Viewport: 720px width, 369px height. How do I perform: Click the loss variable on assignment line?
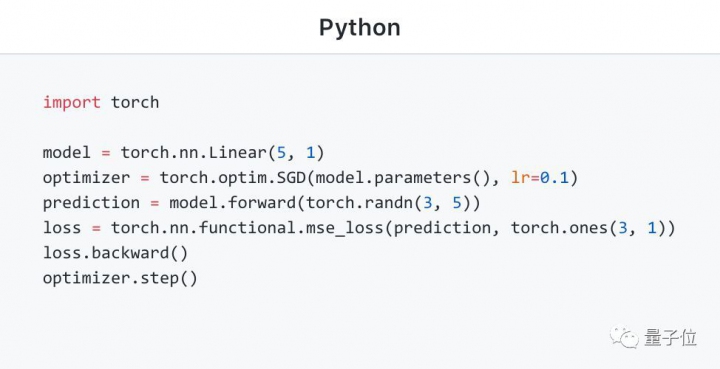pyautogui.click(x=62, y=228)
